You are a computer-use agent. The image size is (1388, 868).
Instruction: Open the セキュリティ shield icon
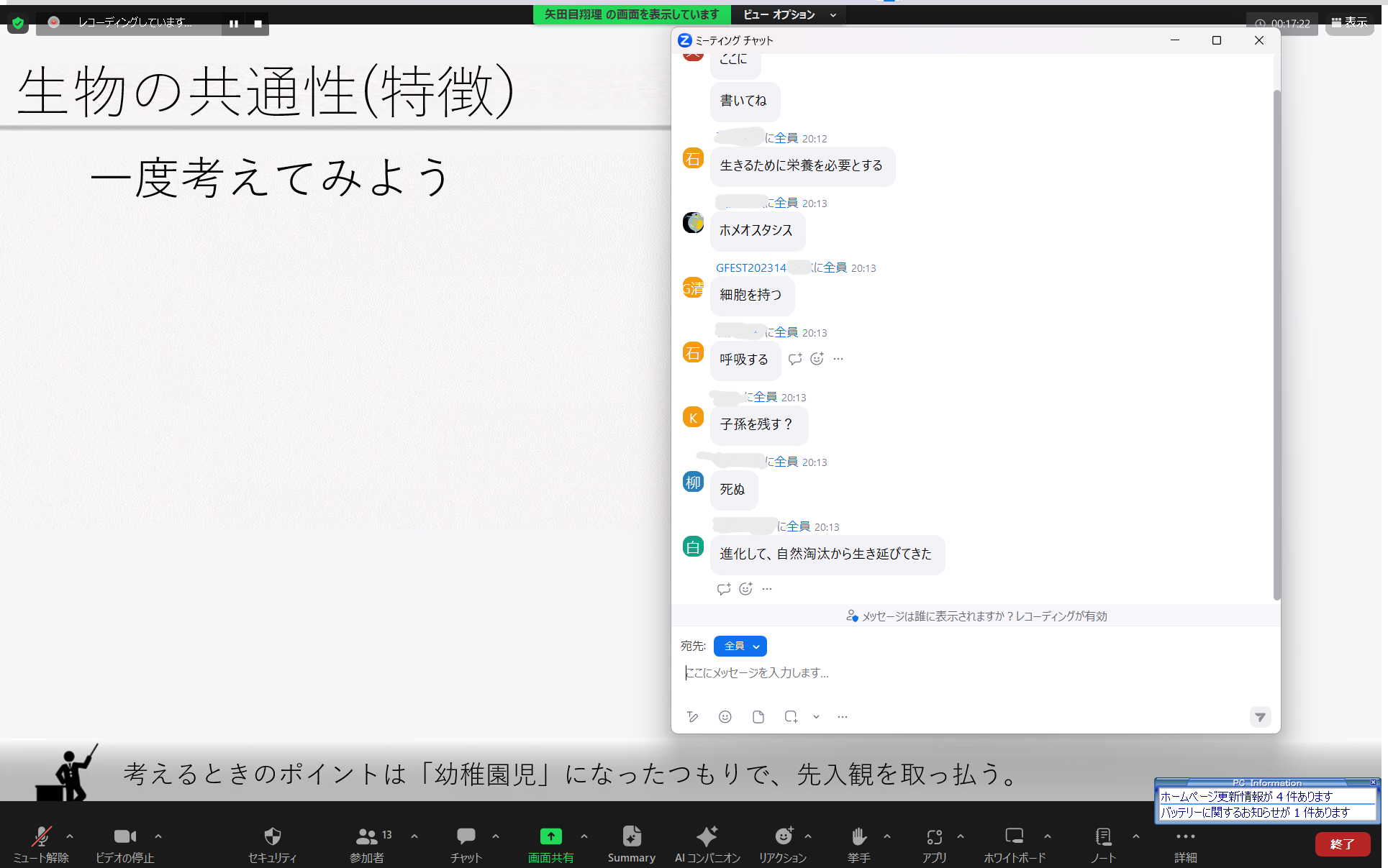272,844
